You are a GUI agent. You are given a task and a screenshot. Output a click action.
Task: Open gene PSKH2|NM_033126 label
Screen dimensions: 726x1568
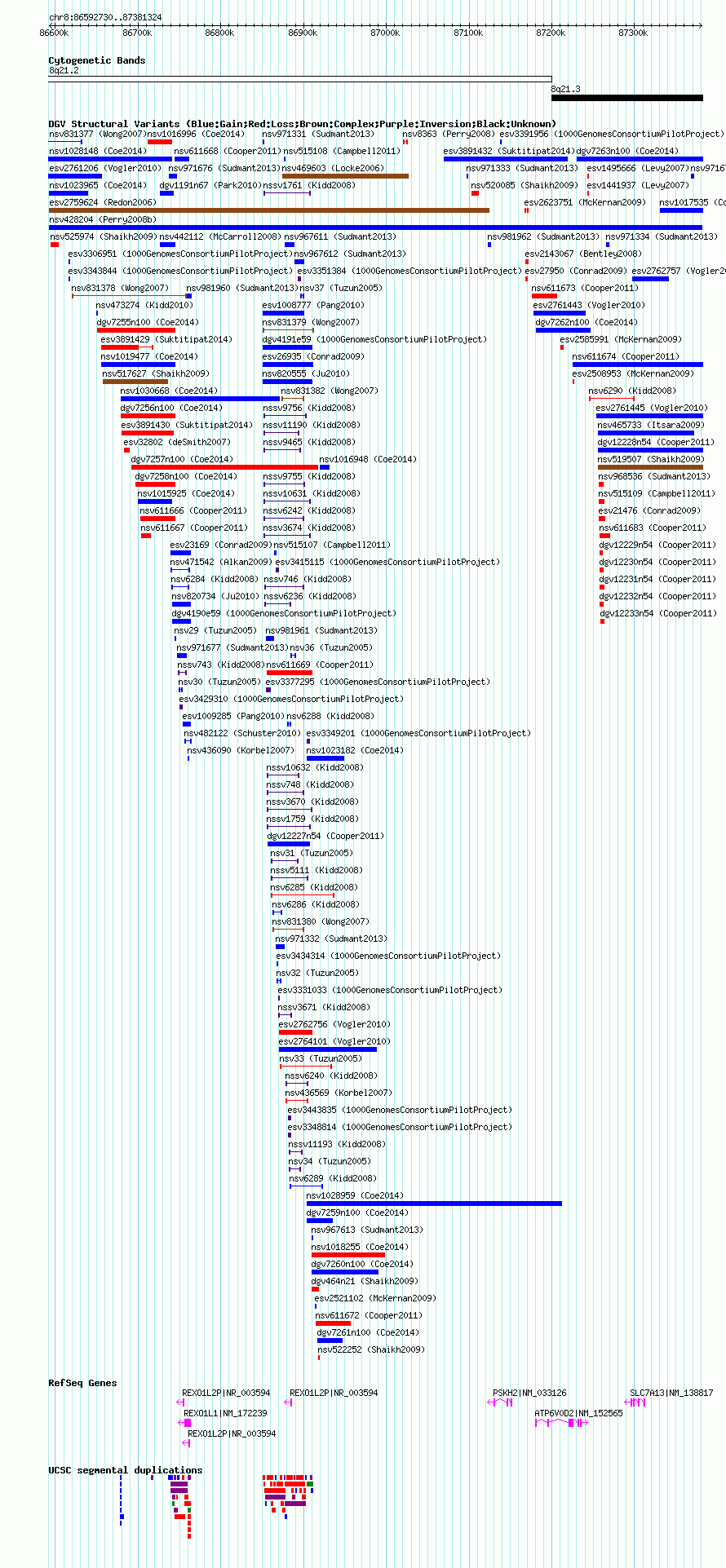coord(529,1393)
